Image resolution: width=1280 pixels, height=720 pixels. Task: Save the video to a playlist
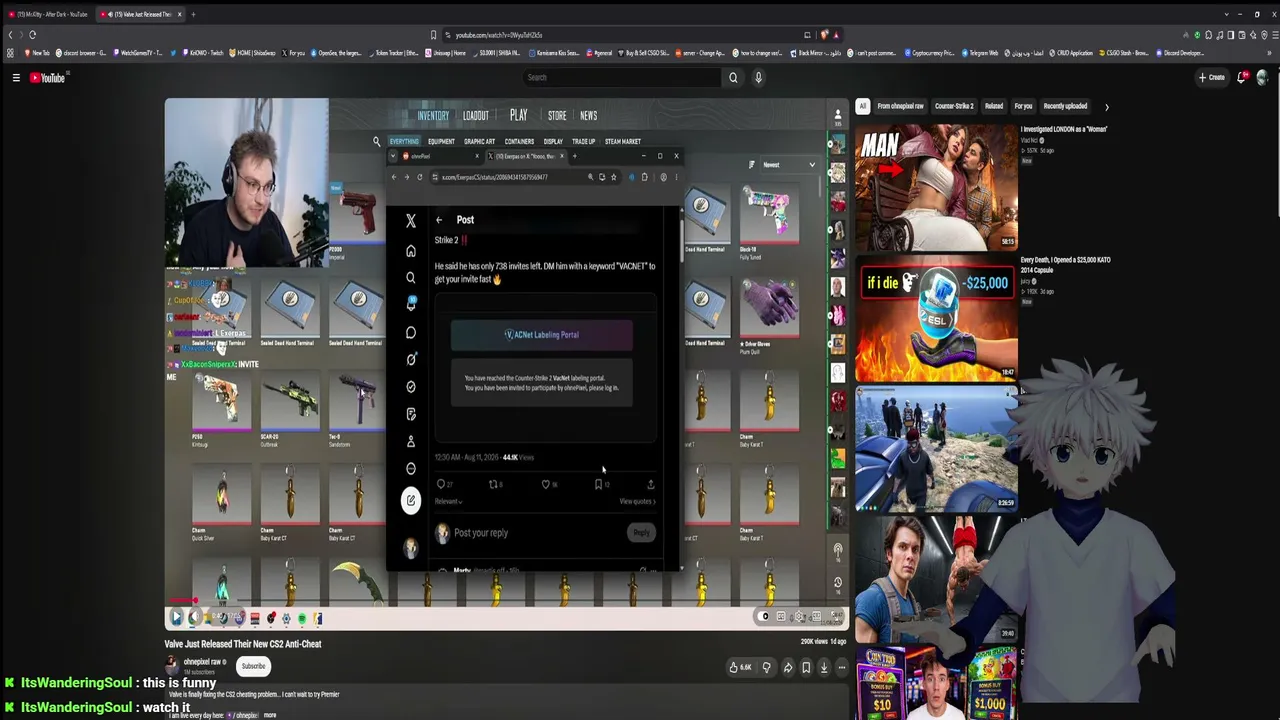click(806, 667)
